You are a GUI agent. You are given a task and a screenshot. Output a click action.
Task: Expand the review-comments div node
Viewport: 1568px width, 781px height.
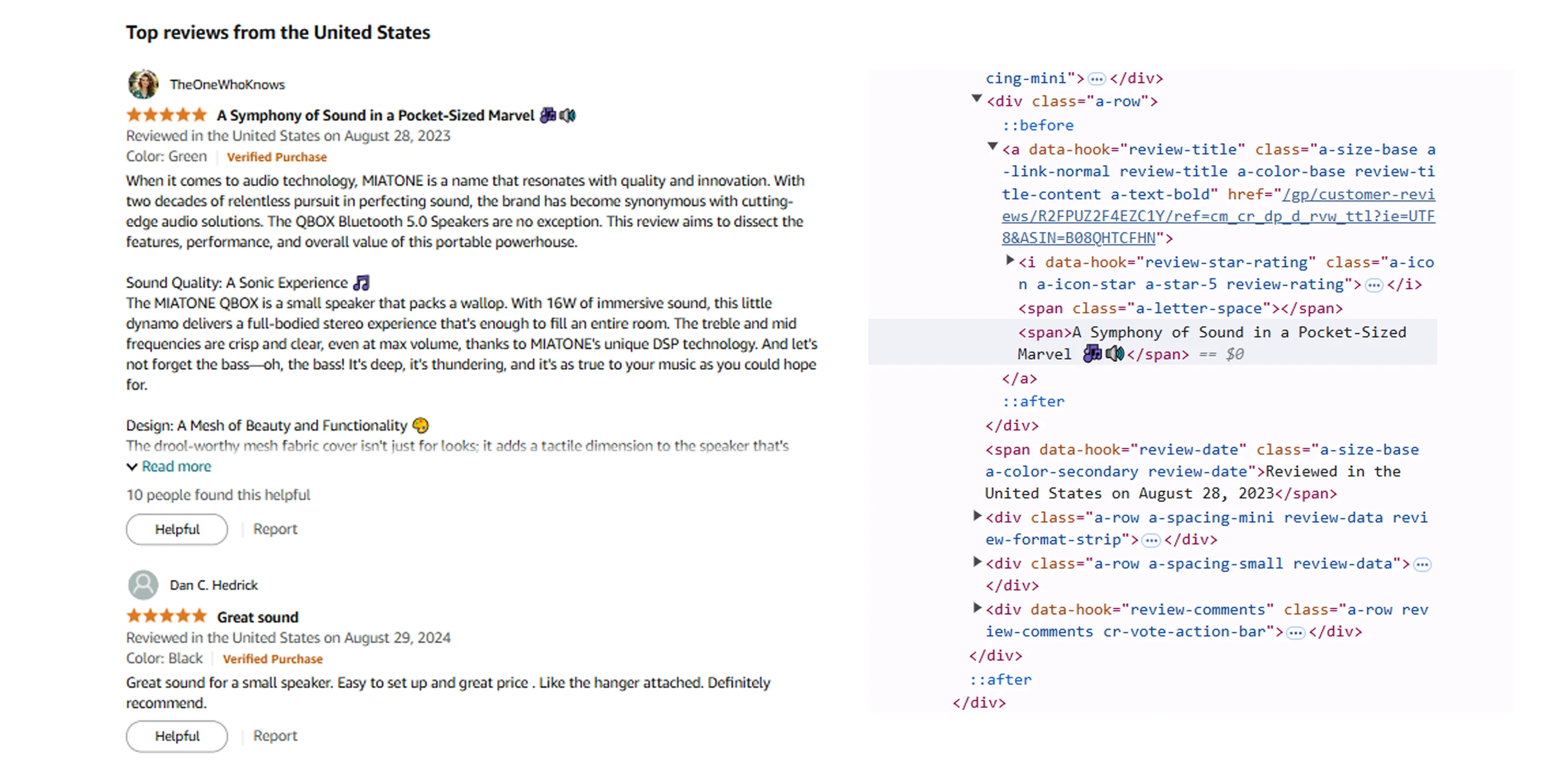(x=977, y=607)
